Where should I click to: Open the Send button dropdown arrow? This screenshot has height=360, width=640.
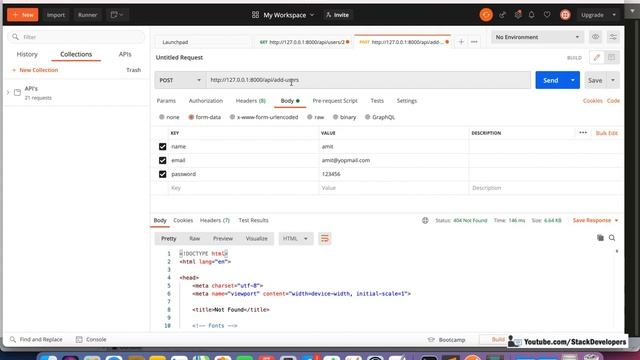(x=573, y=80)
